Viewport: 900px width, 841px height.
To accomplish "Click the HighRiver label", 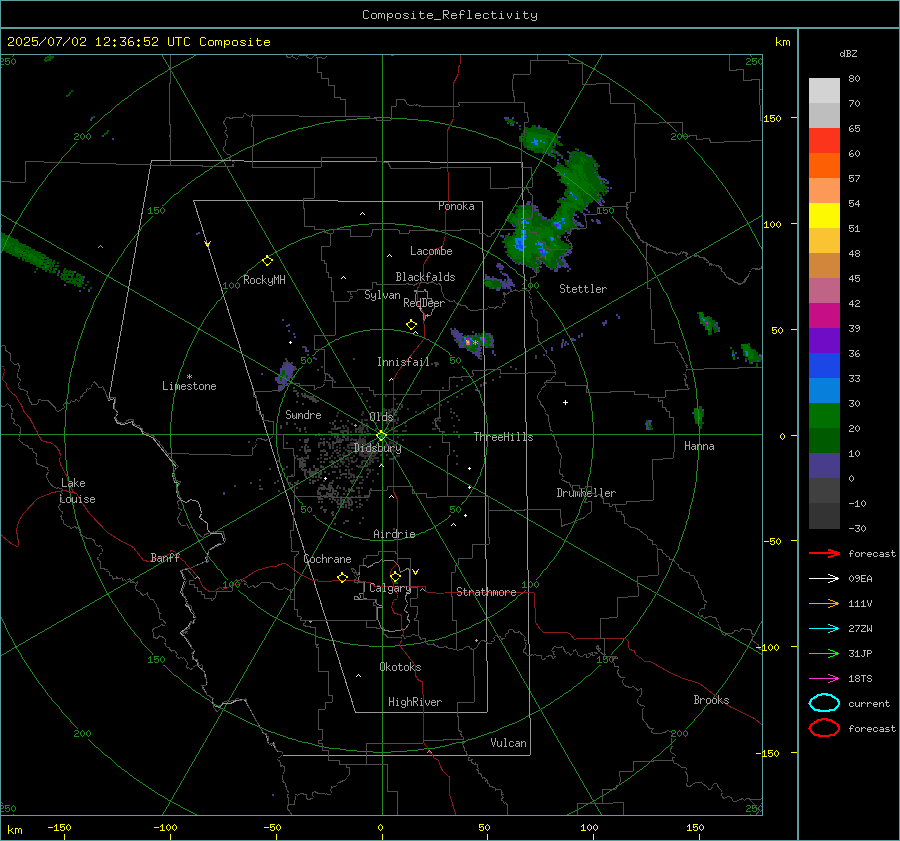I will click(415, 702).
